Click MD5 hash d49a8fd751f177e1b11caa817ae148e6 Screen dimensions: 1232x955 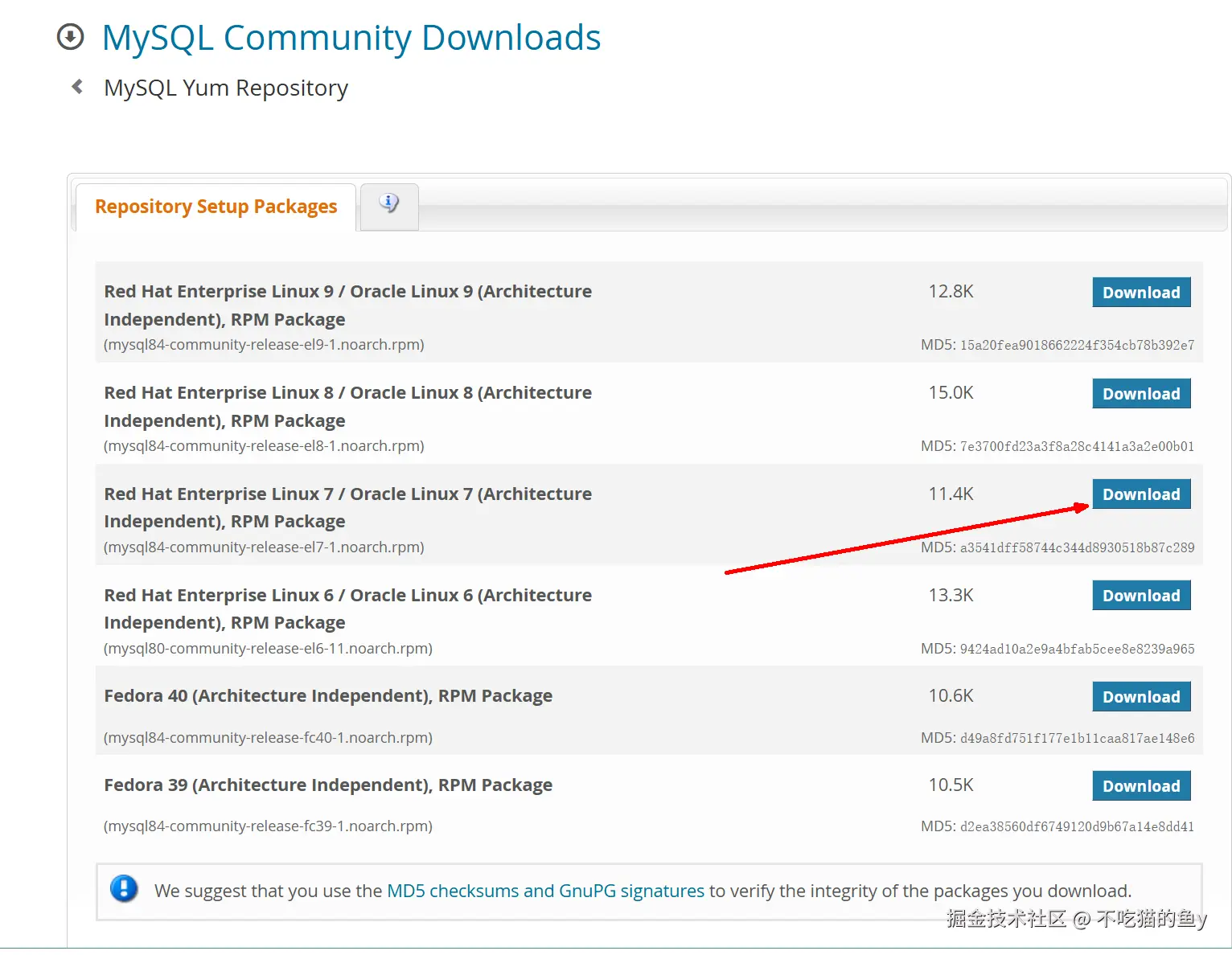(1077, 739)
